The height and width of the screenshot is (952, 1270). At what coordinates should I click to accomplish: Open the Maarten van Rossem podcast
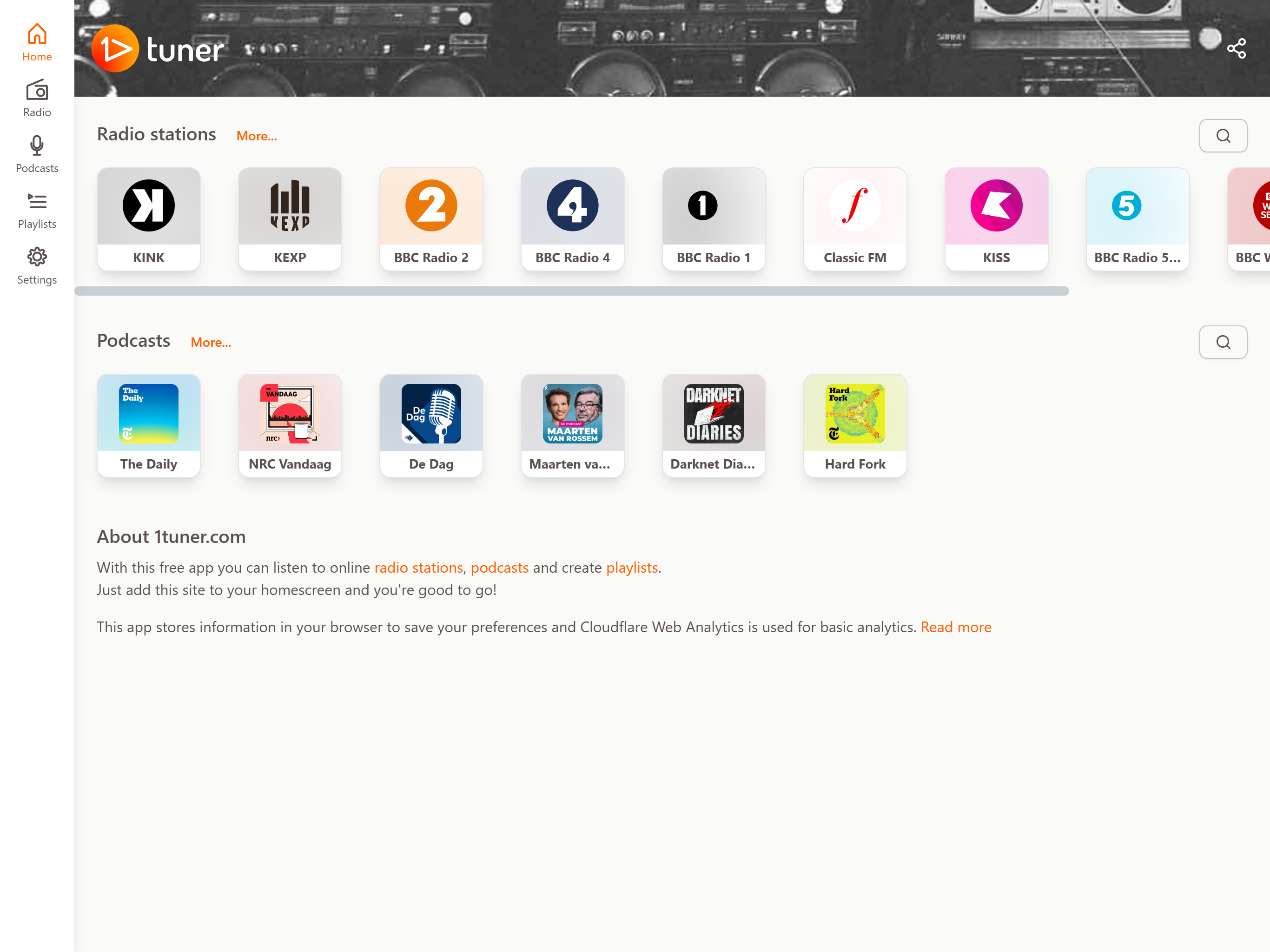pyautogui.click(x=572, y=425)
